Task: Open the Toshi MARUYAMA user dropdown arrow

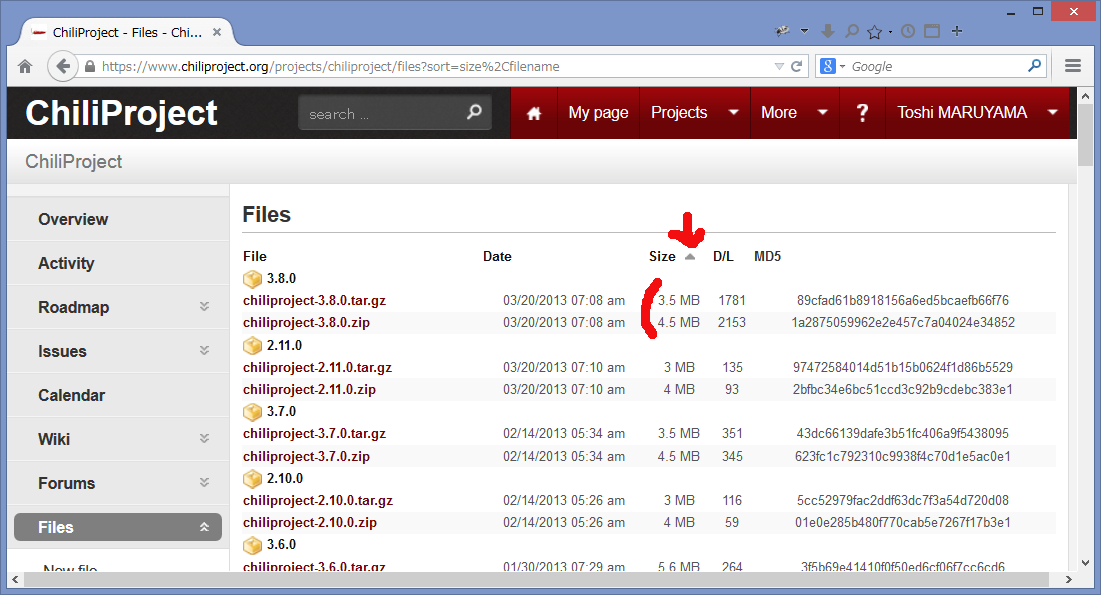Action: [1053, 112]
